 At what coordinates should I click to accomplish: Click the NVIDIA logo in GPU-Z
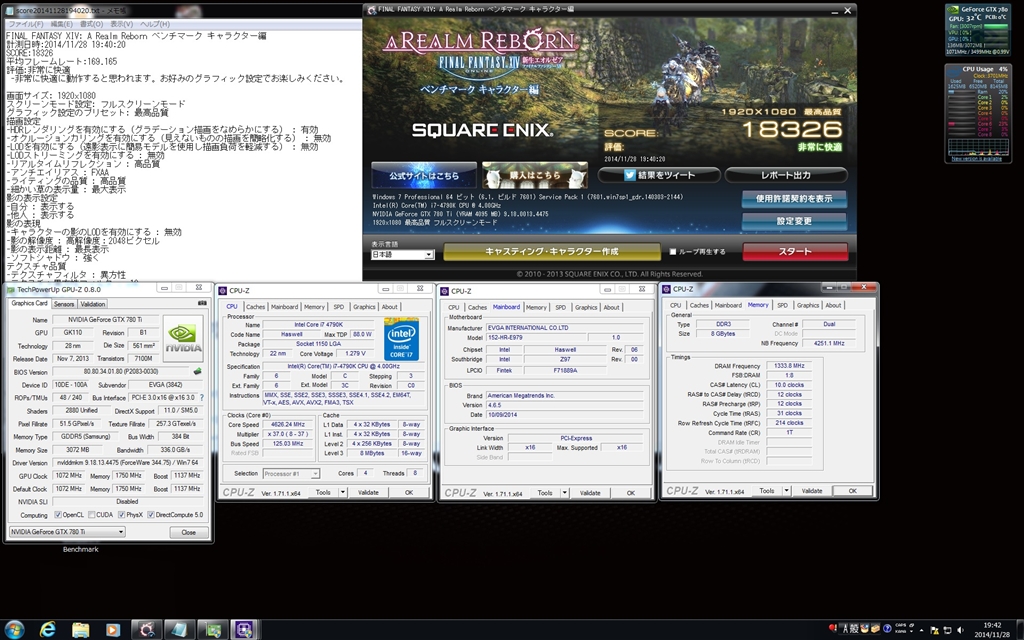pos(183,338)
